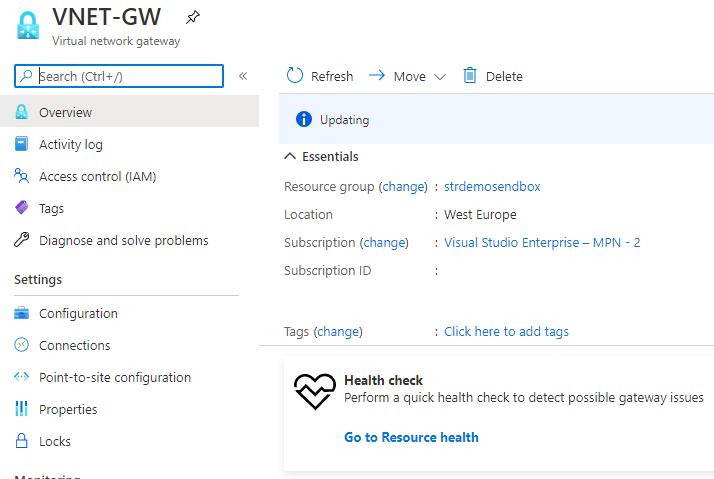Click the Refresh circular arrow icon

coord(295,76)
